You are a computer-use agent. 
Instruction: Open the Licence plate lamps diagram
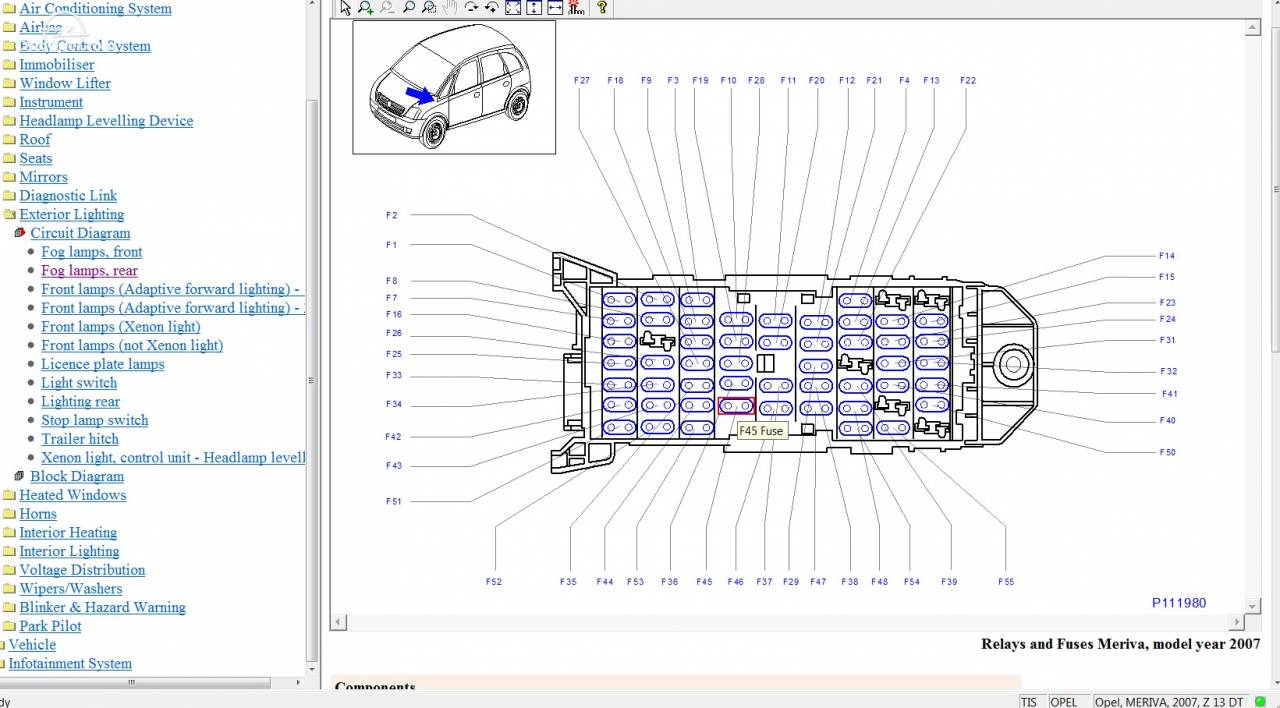click(x=102, y=365)
